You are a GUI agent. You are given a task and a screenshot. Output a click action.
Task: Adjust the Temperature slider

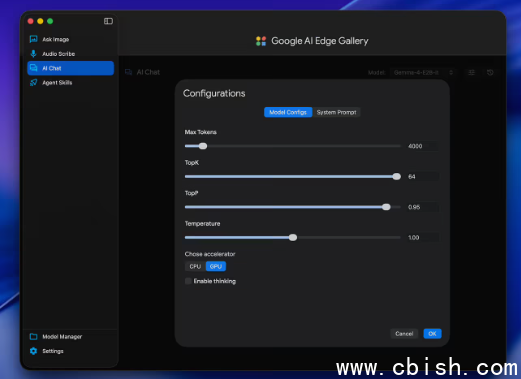pyautogui.click(x=293, y=238)
